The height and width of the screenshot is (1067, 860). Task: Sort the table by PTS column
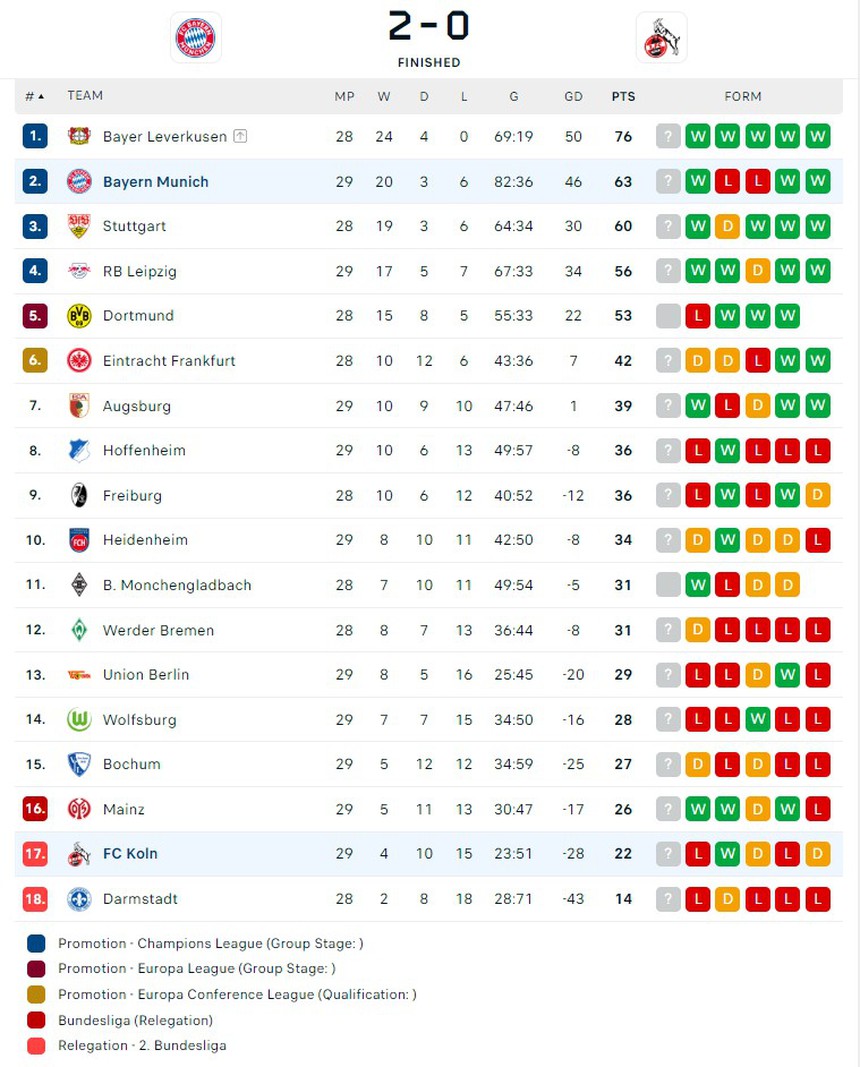pyautogui.click(x=623, y=97)
